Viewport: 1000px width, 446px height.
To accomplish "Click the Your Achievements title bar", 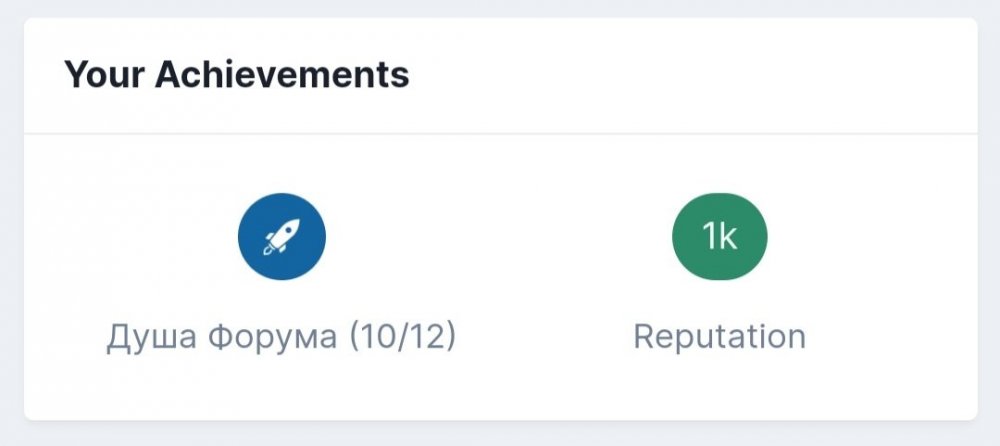I will tap(236, 76).
